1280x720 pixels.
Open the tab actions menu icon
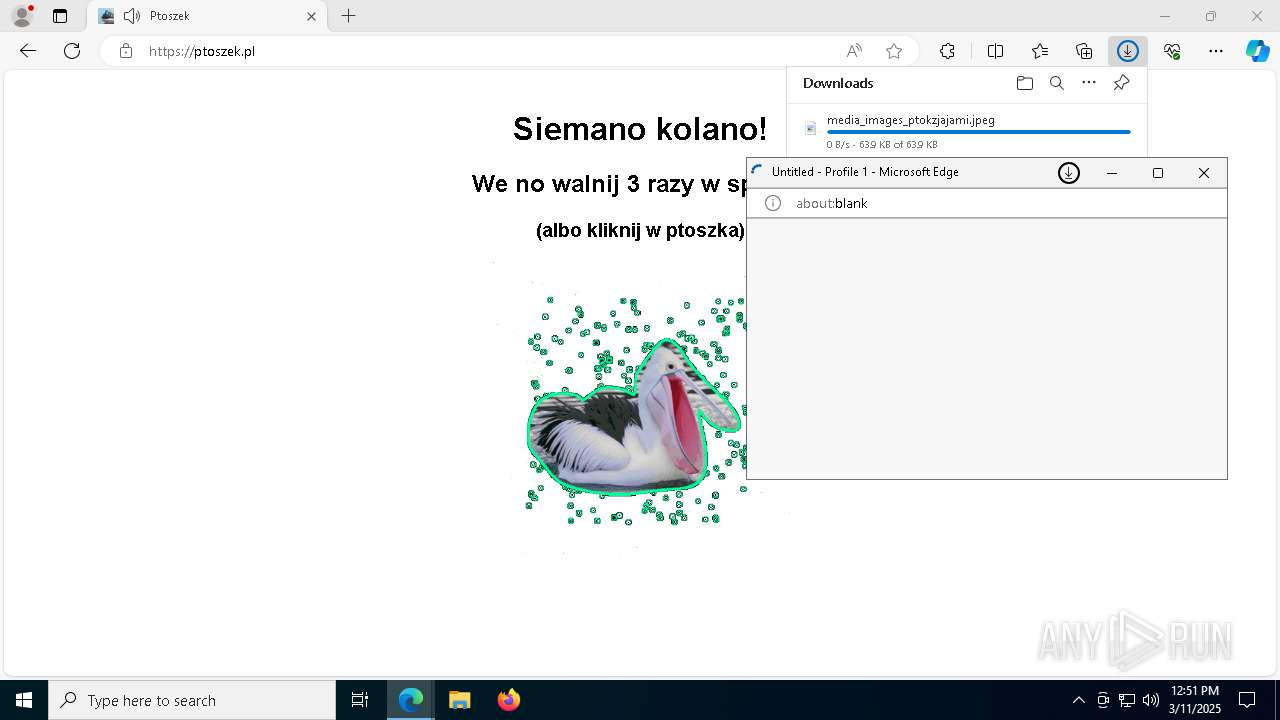pos(60,16)
